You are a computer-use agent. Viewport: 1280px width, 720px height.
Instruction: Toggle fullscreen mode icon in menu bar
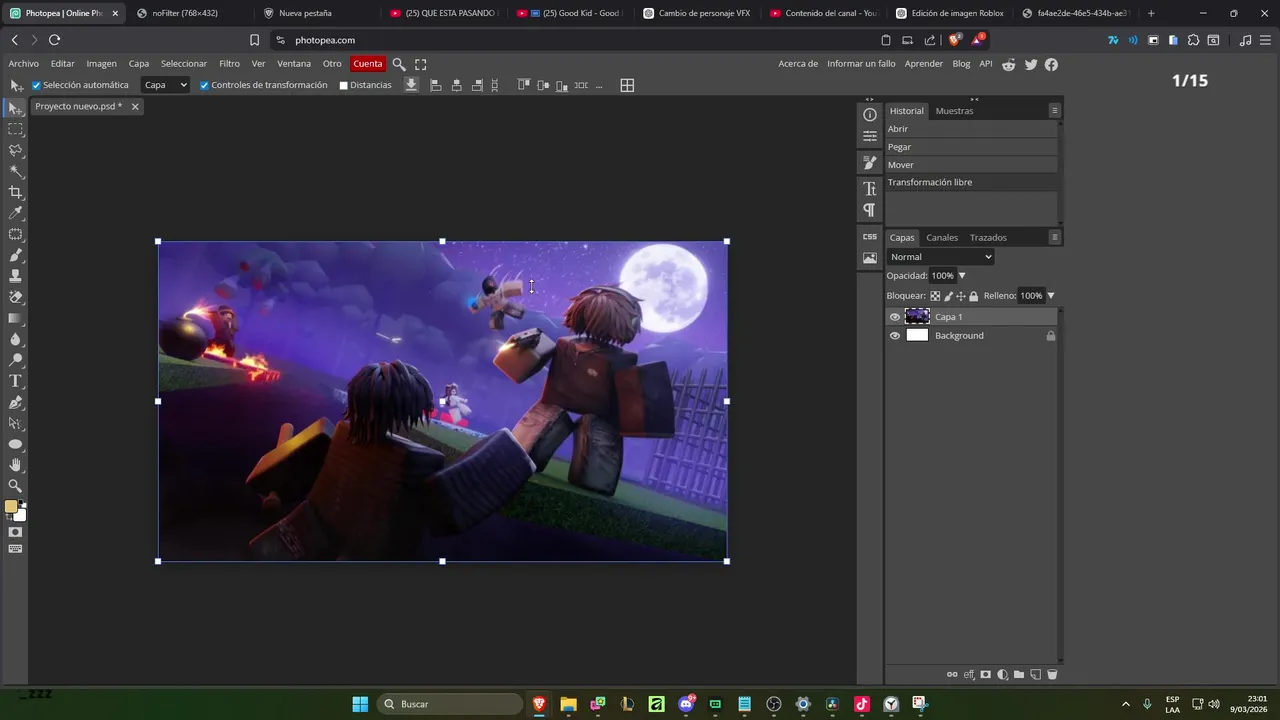click(x=421, y=64)
